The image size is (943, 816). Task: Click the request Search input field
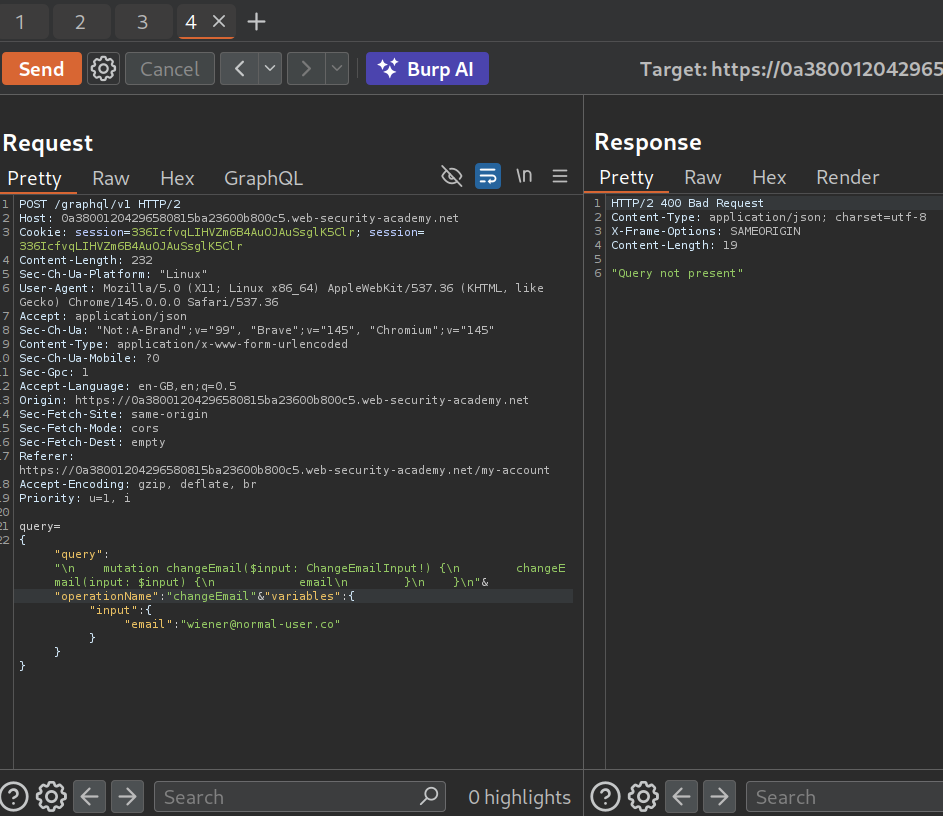(285, 796)
